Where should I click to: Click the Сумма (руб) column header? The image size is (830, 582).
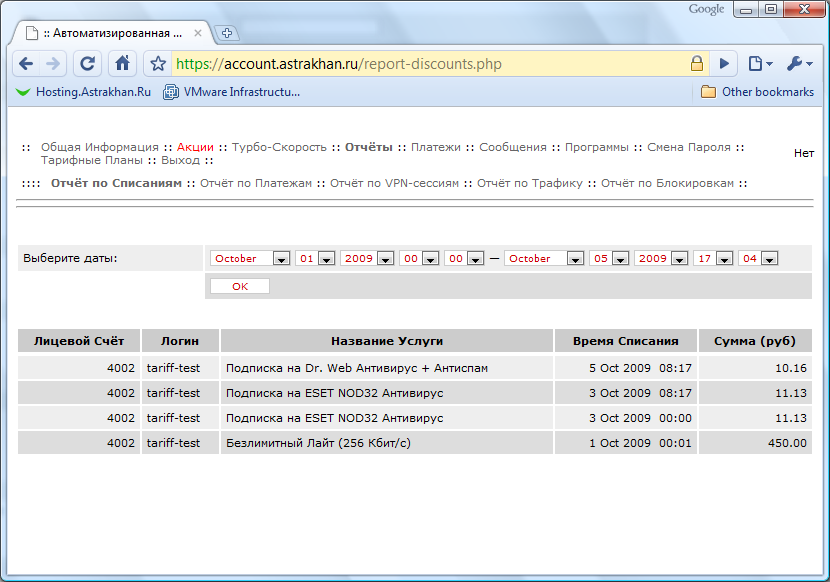[x=755, y=341]
